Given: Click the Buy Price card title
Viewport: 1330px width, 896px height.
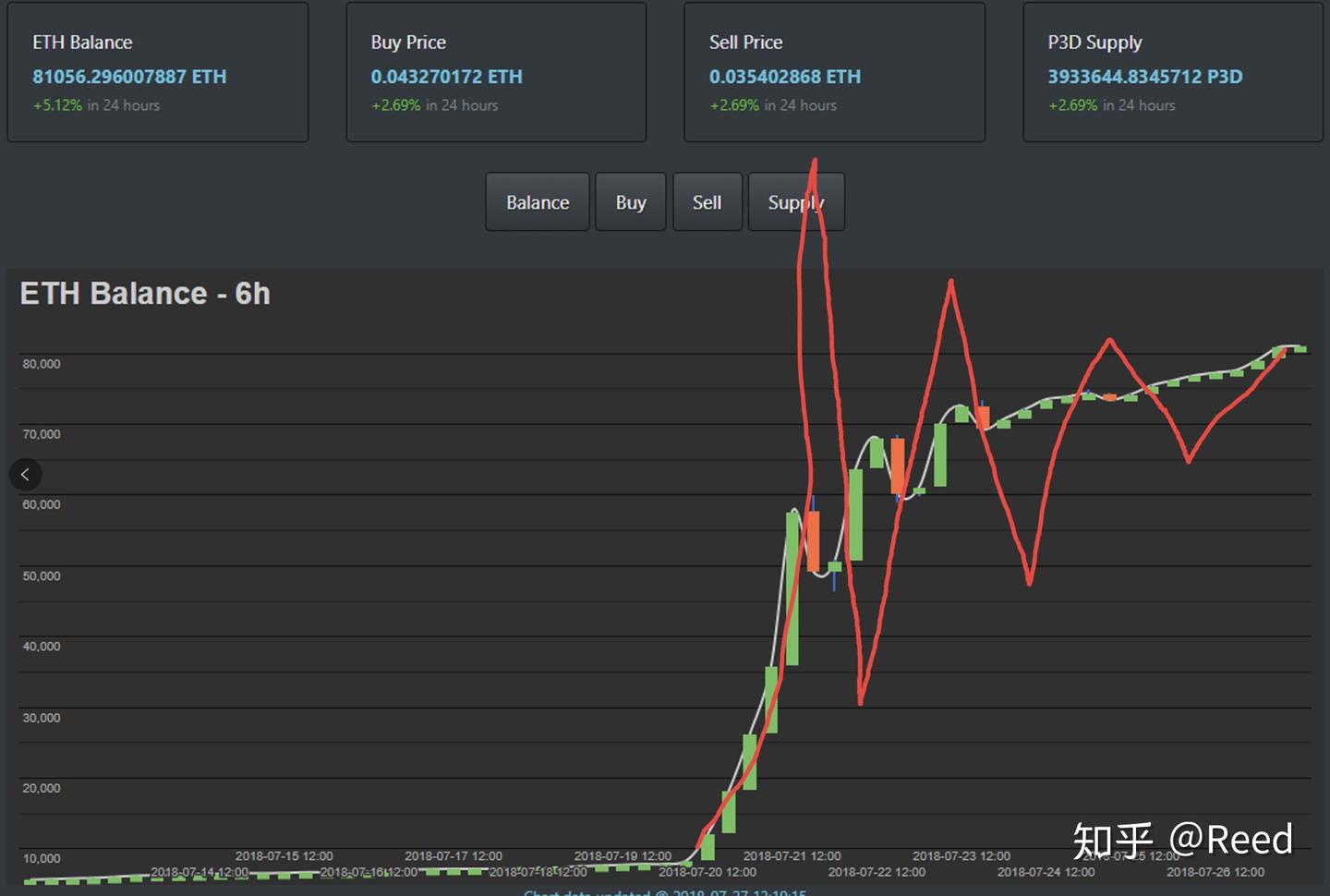Looking at the screenshot, I should point(408,42).
